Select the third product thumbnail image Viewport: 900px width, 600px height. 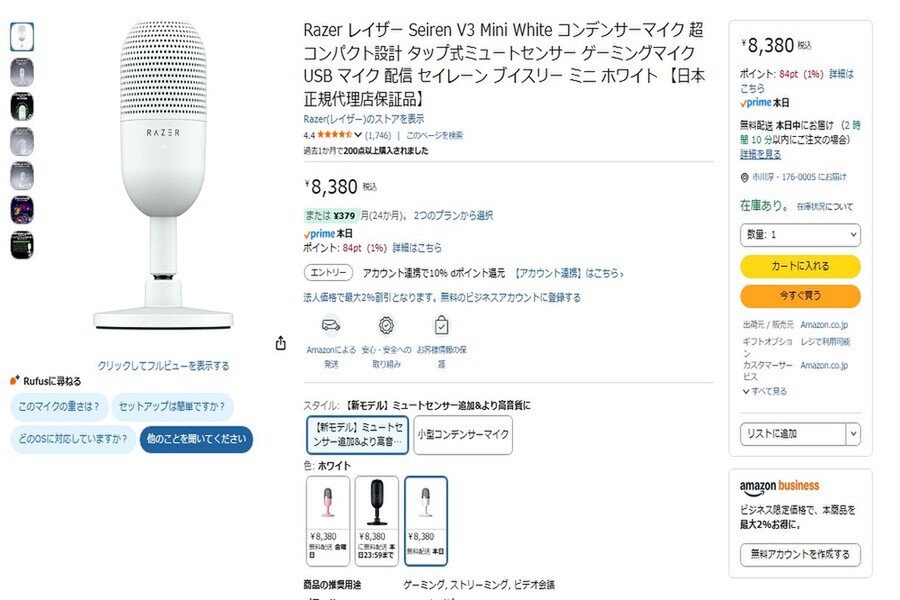click(22, 106)
